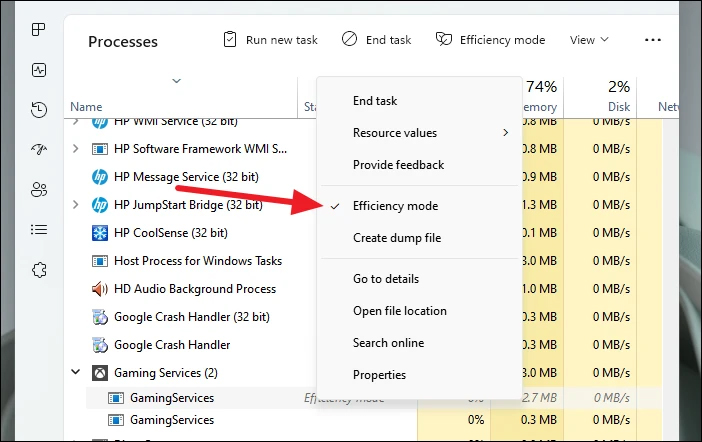Click the HP Software Framework WMI icon
Image resolution: width=702 pixels, height=442 pixels.
(x=99, y=149)
